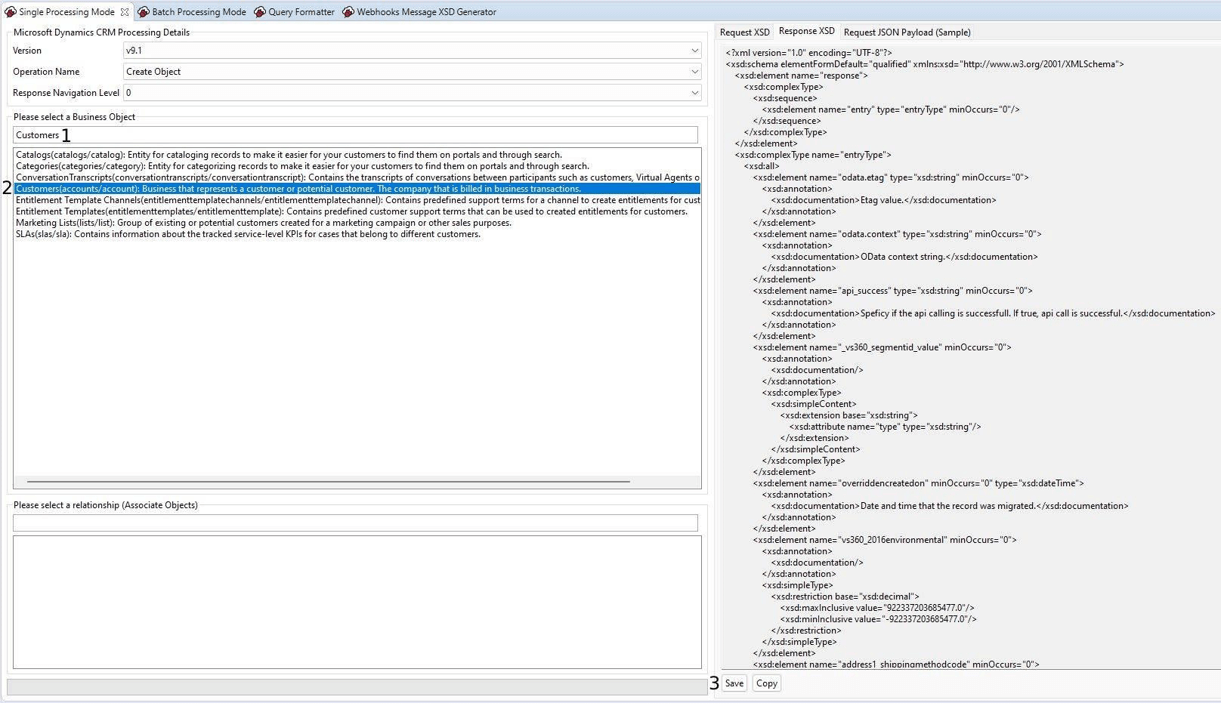This screenshot has height=704, width=1222.
Task: Click the xsd:schema elementFormDefault line
Action: coord(925,64)
